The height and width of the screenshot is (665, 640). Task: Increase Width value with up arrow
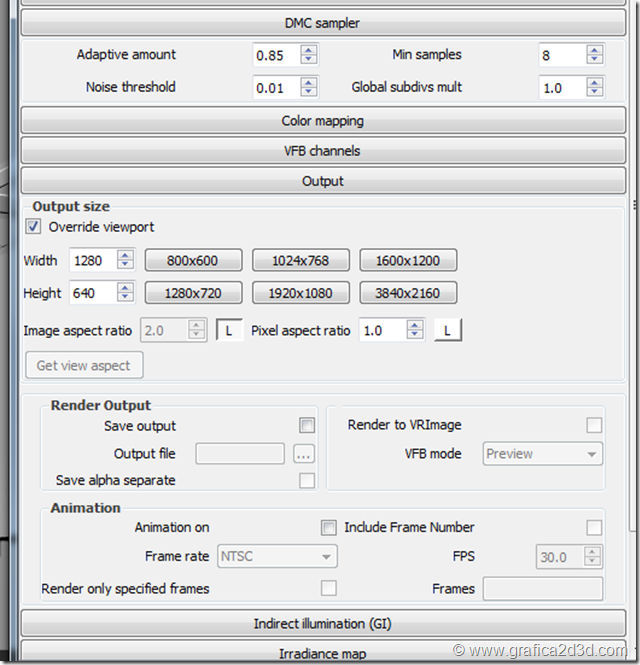tap(125, 255)
